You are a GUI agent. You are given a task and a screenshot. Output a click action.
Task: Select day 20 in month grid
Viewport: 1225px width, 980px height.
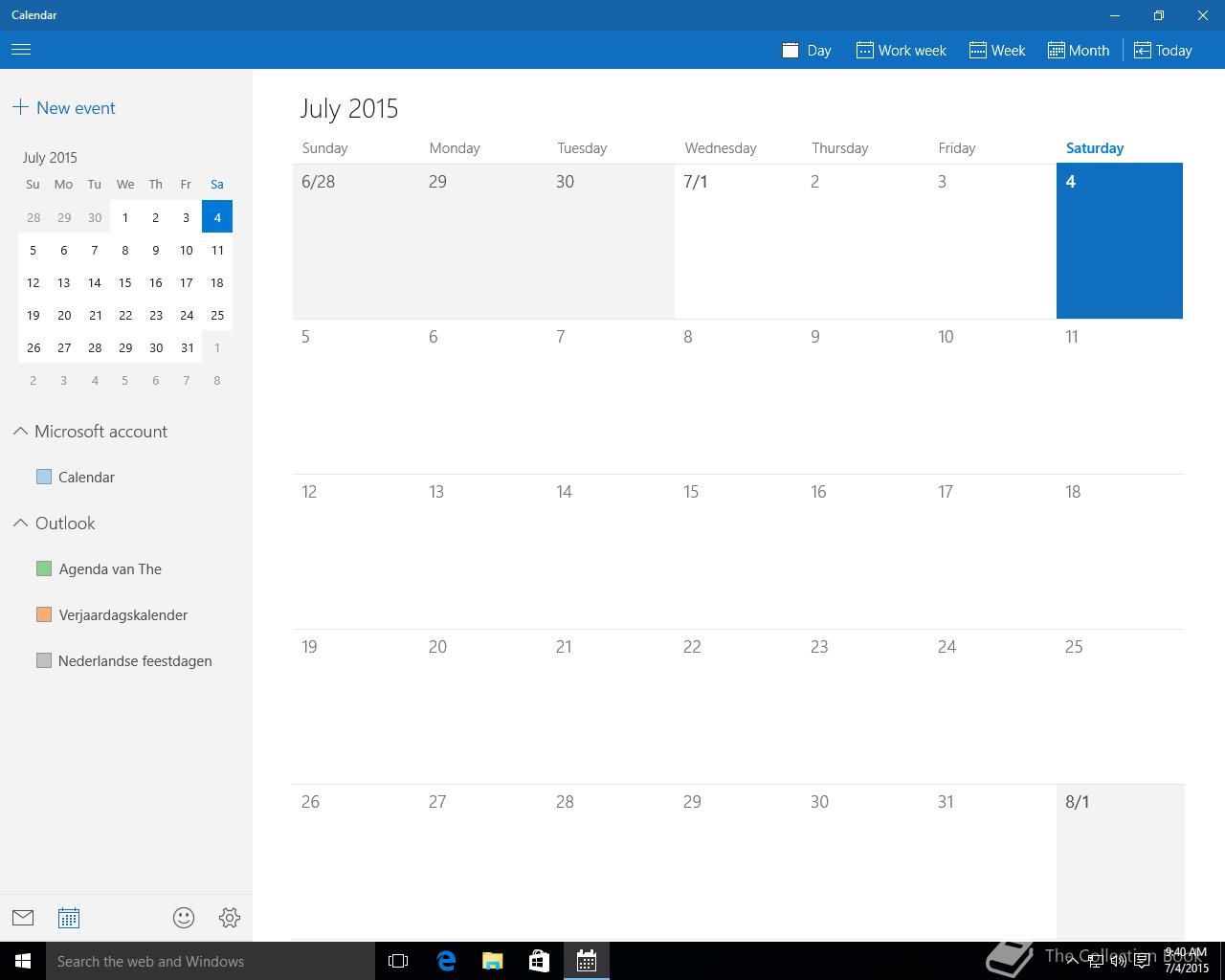(483, 706)
